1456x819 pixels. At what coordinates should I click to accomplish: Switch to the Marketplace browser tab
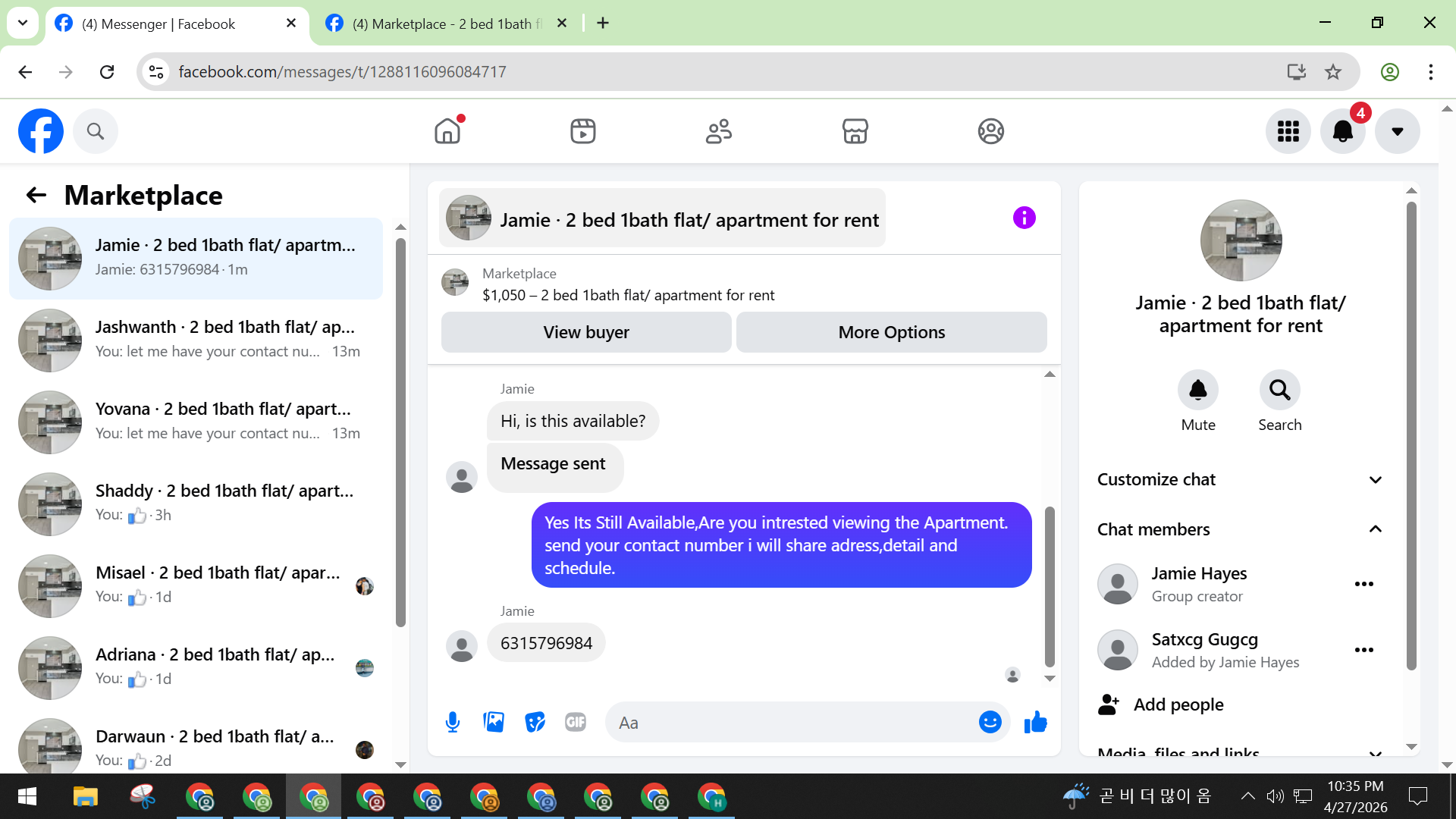pyautogui.click(x=447, y=24)
